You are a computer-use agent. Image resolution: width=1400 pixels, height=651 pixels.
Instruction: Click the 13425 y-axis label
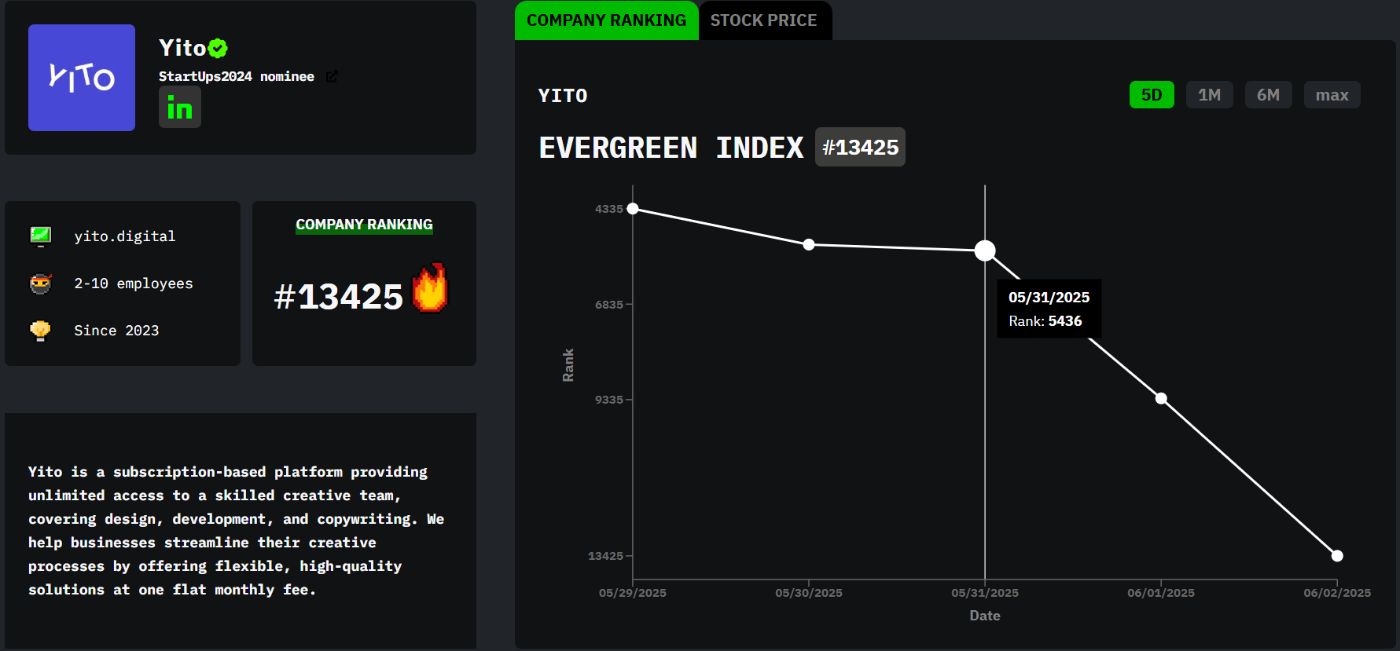pyautogui.click(x=605, y=555)
